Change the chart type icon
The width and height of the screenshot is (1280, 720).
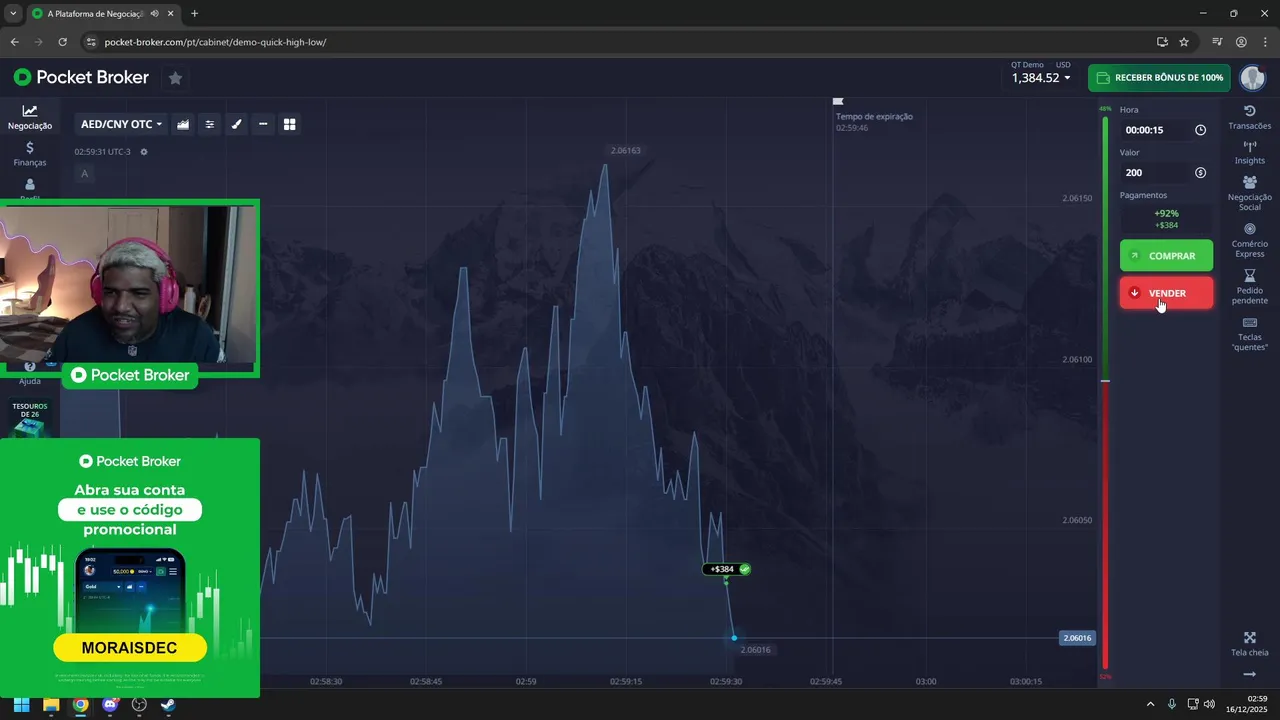pos(183,124)
